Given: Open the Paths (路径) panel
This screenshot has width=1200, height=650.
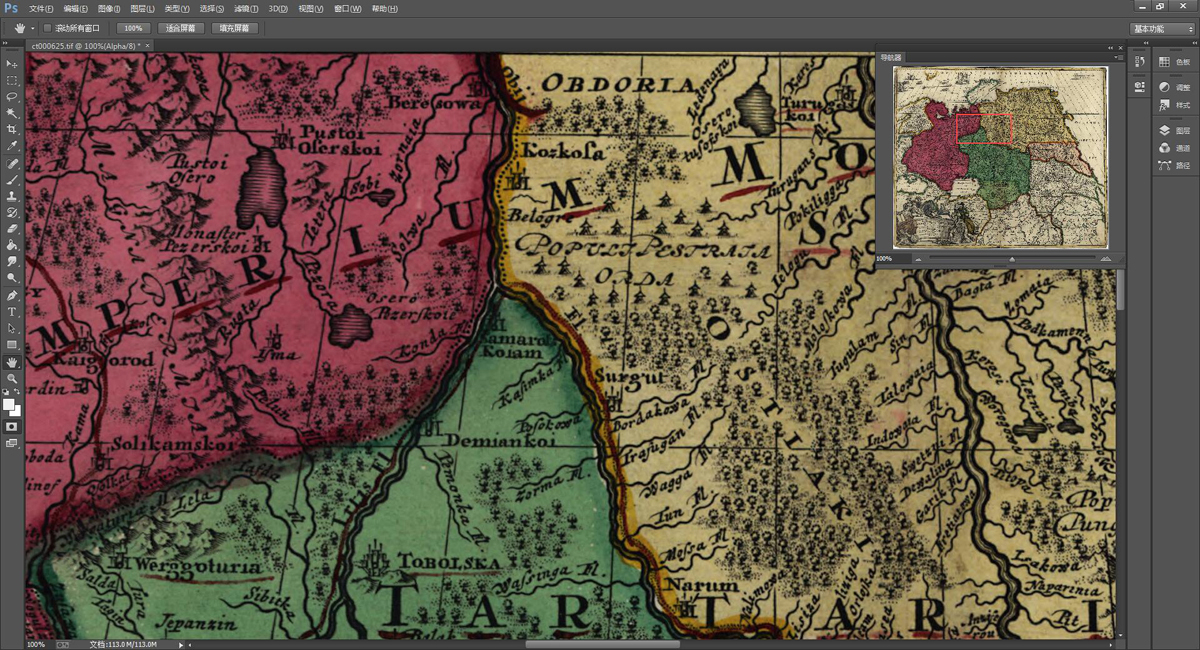Looking at the screenshot, I should point(1175,166).
